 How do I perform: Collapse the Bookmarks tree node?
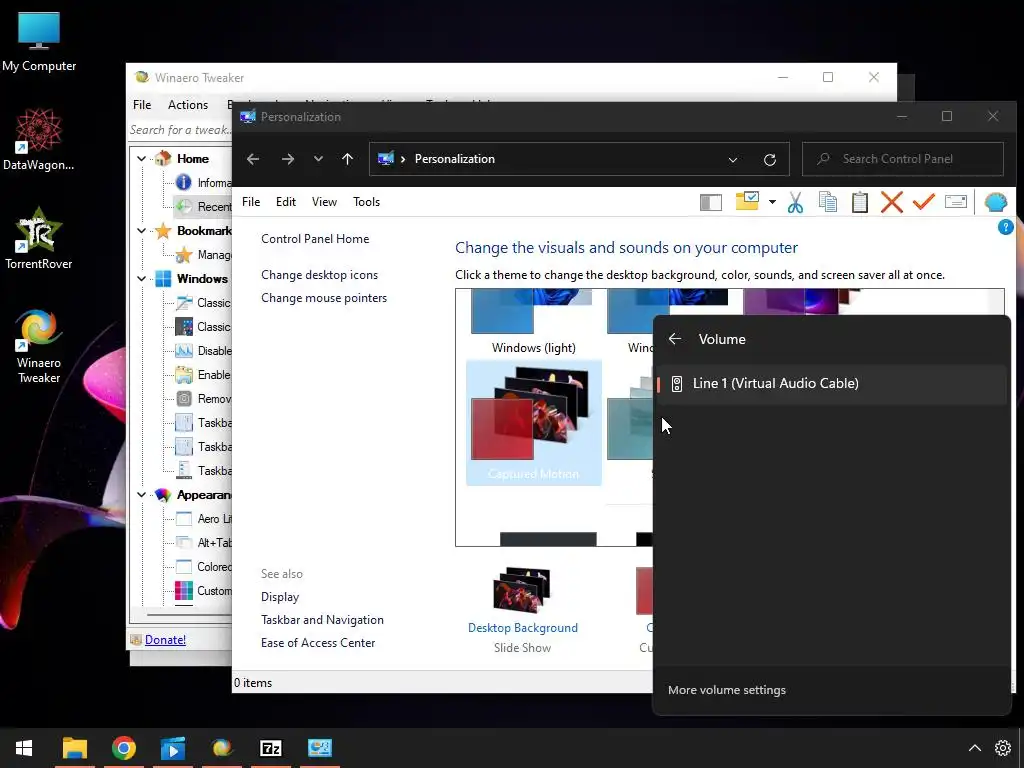(x=142, y=231)
